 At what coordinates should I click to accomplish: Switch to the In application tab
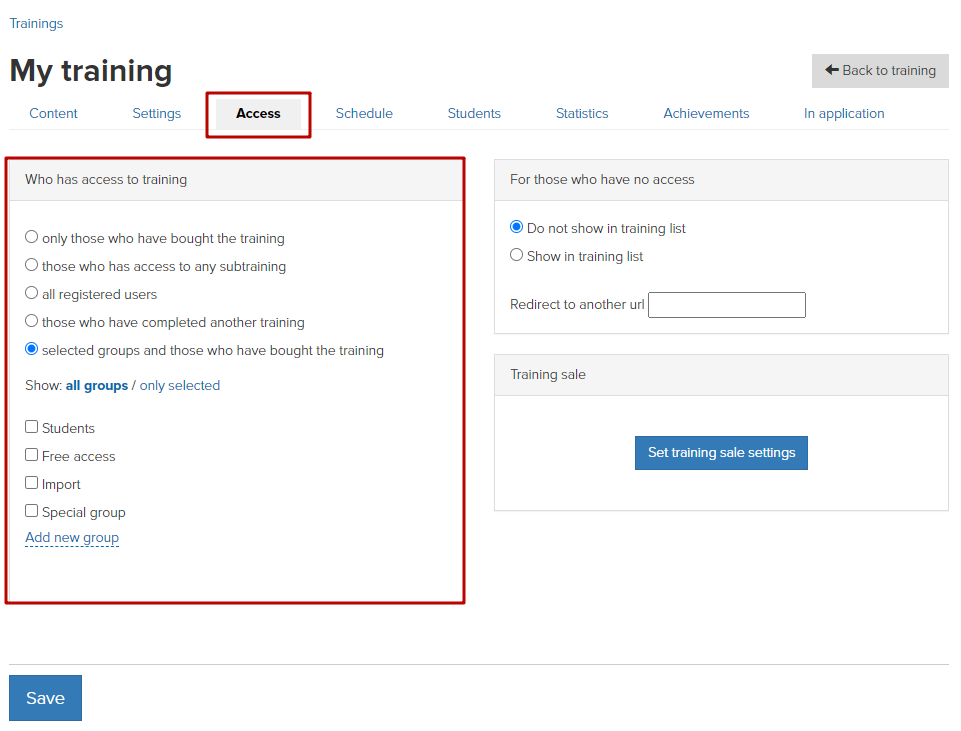pyautogui.click(x=844, y=113)
